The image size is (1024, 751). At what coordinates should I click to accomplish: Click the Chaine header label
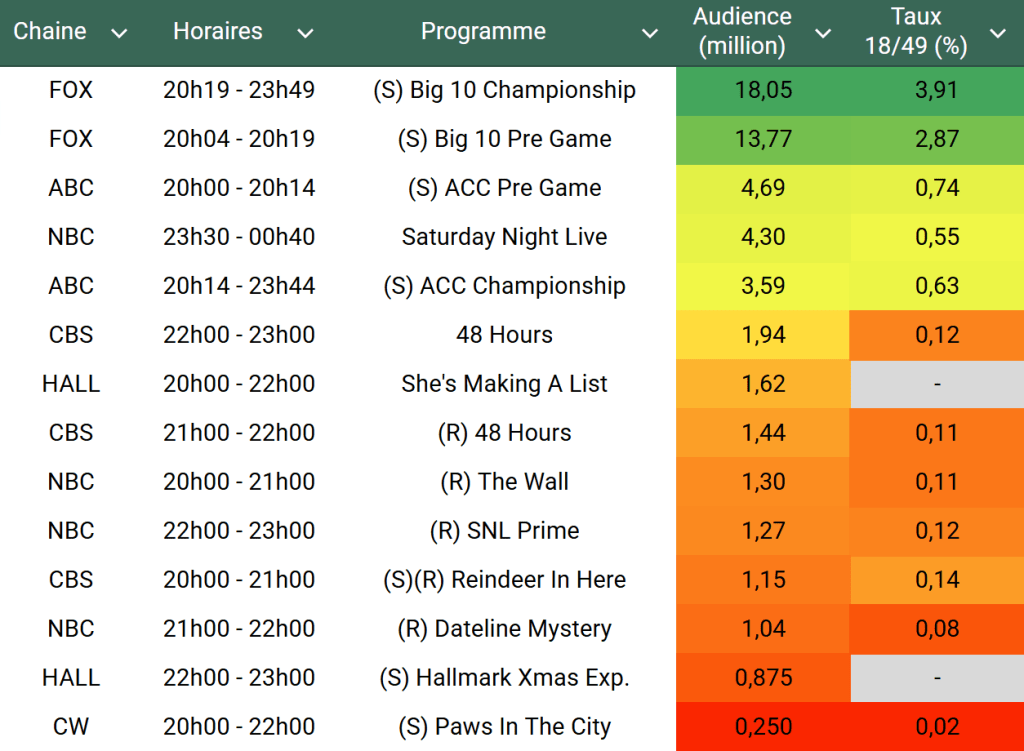[50, 31]
